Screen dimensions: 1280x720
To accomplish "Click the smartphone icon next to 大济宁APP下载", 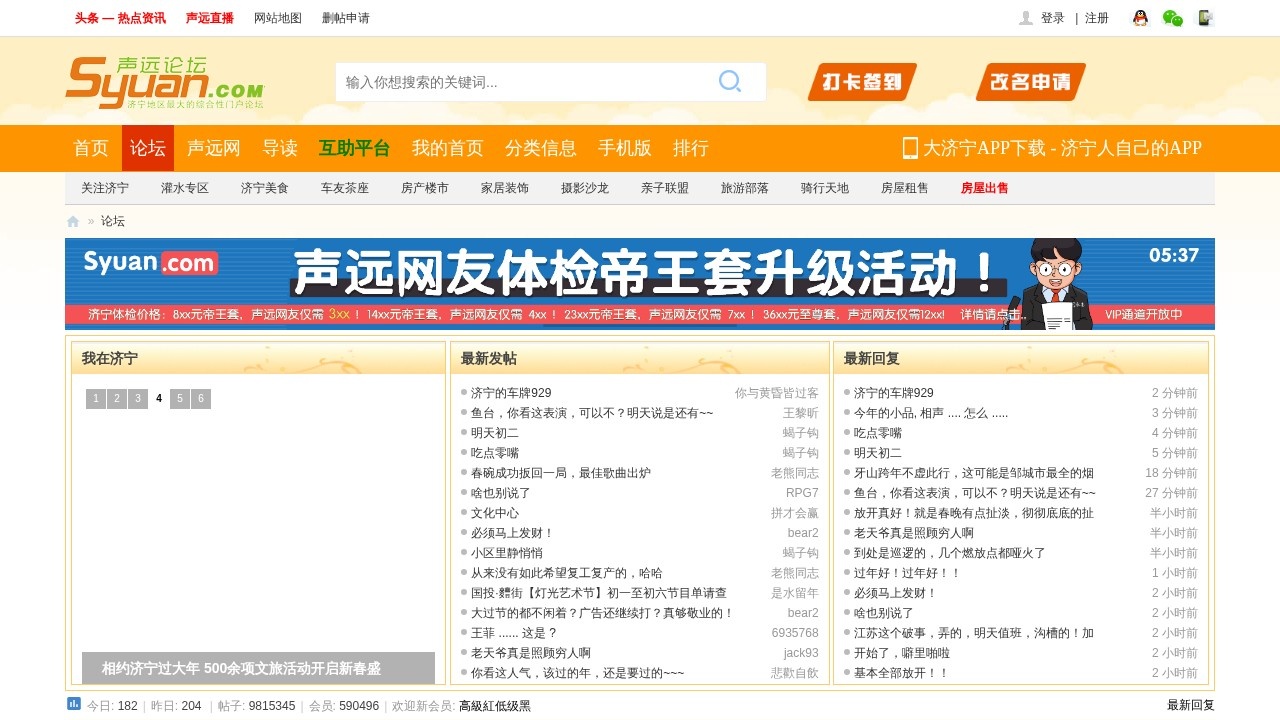I will [x=910, y=148].
